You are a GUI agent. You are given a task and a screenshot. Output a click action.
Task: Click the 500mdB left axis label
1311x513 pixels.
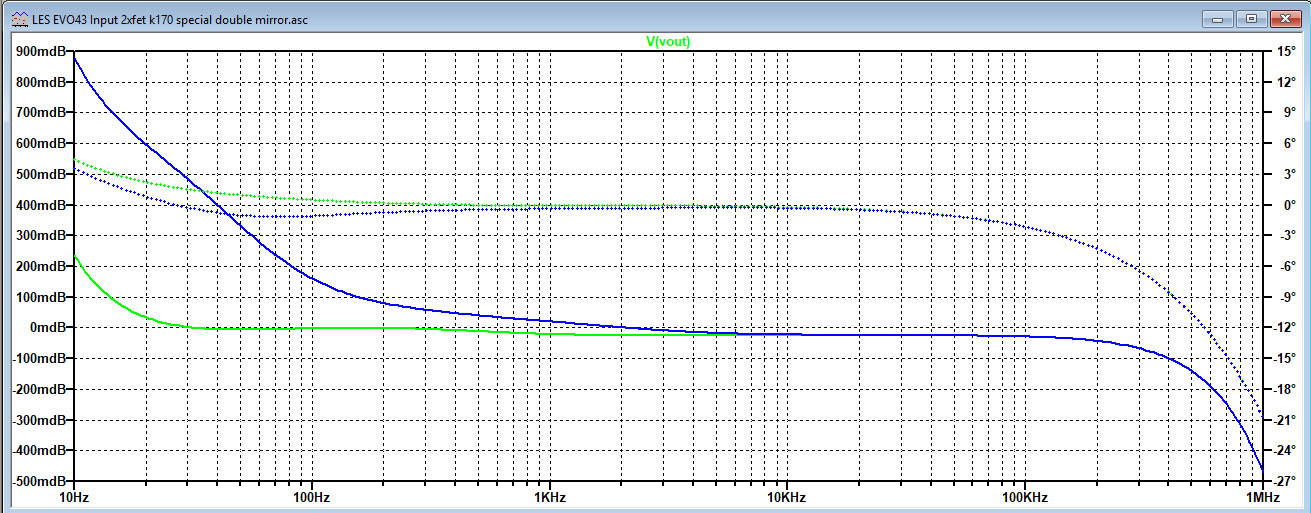(x=43, y=174)
